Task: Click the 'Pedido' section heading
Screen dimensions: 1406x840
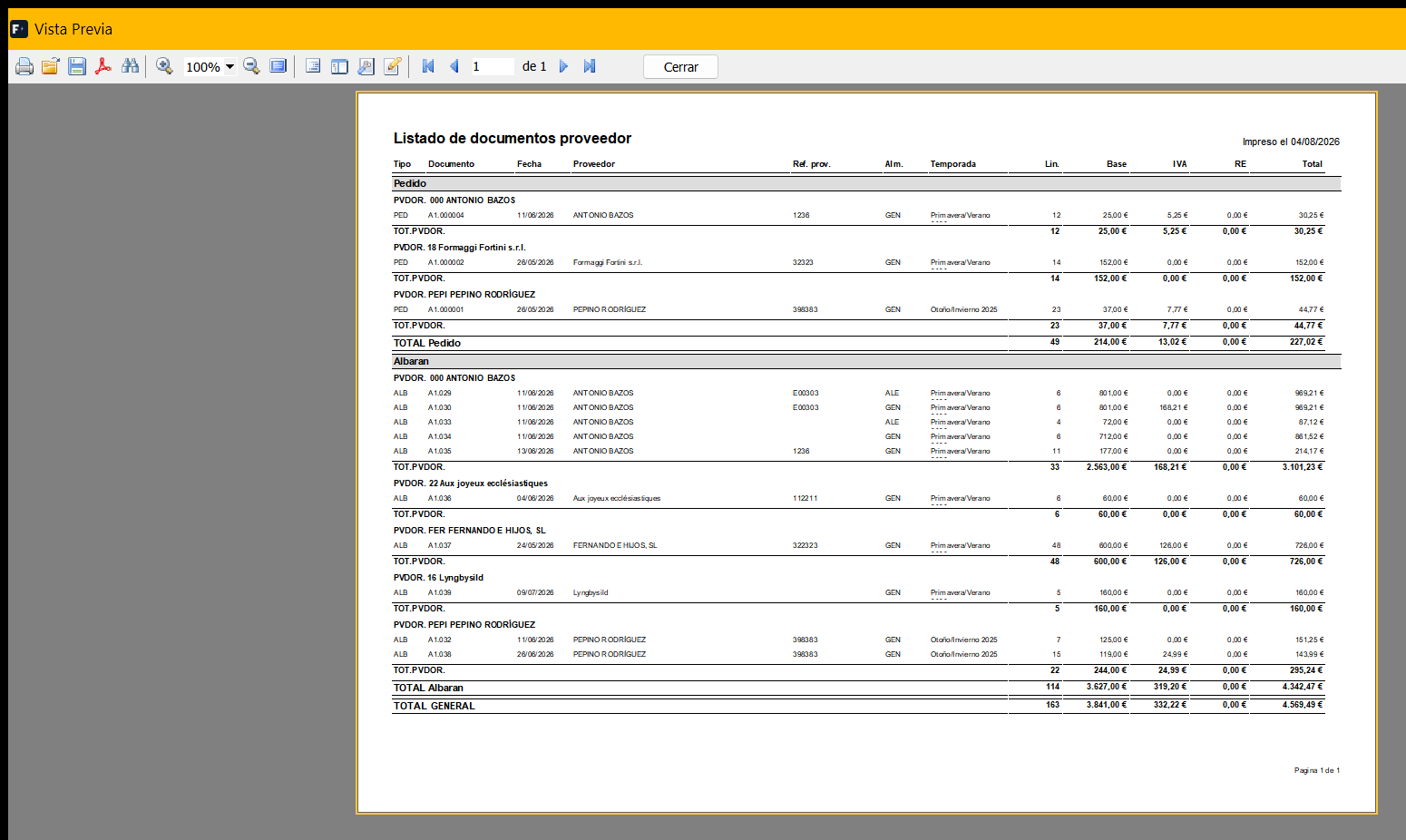Action: (410, 183)
